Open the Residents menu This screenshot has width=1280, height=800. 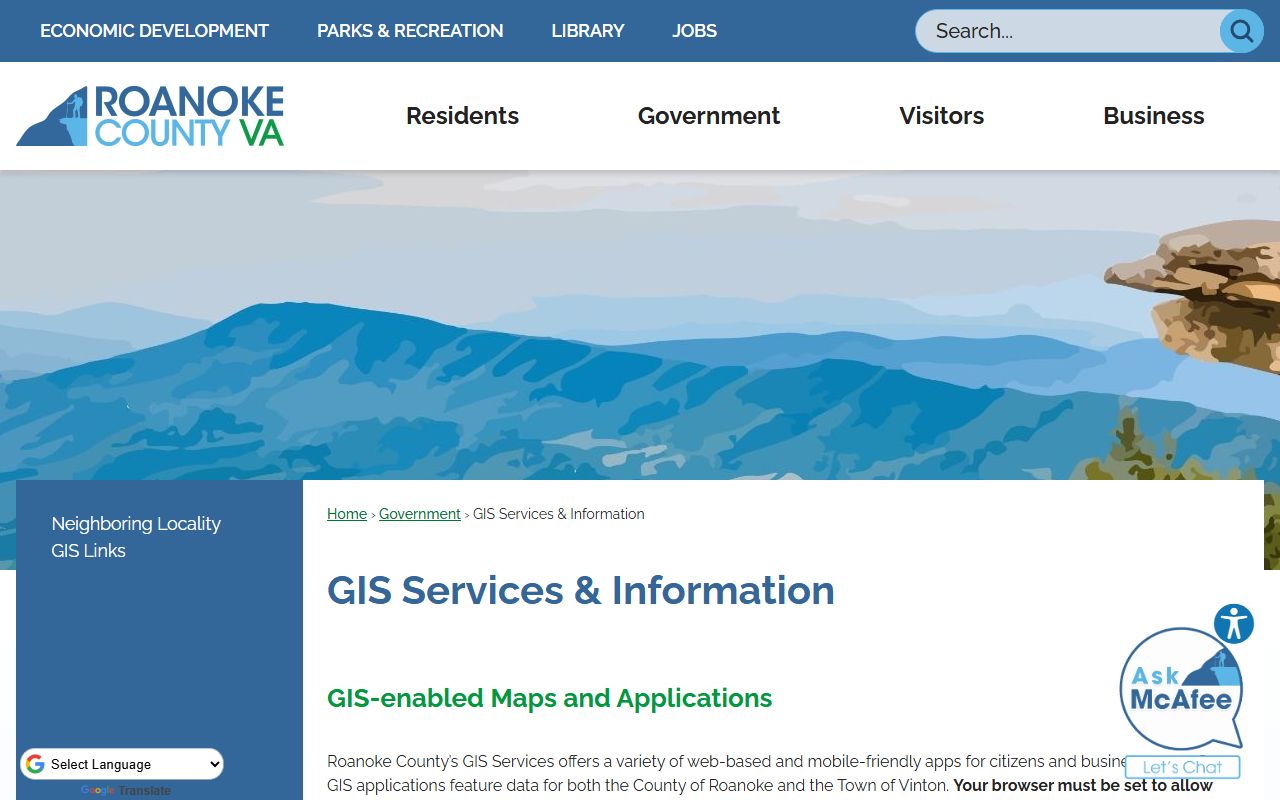point(462,116)
